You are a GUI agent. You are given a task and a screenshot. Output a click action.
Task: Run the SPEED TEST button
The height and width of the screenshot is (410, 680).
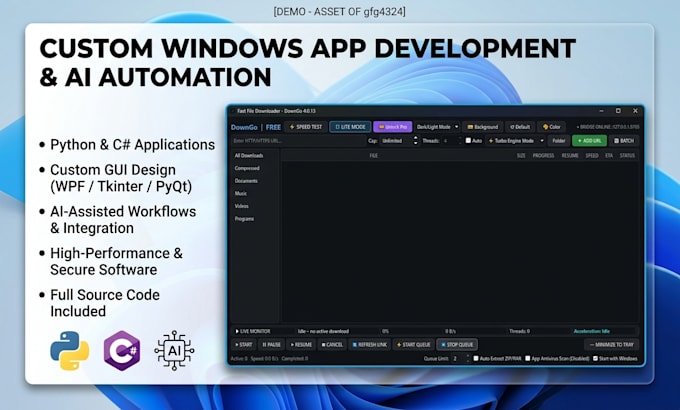(306, 127)
